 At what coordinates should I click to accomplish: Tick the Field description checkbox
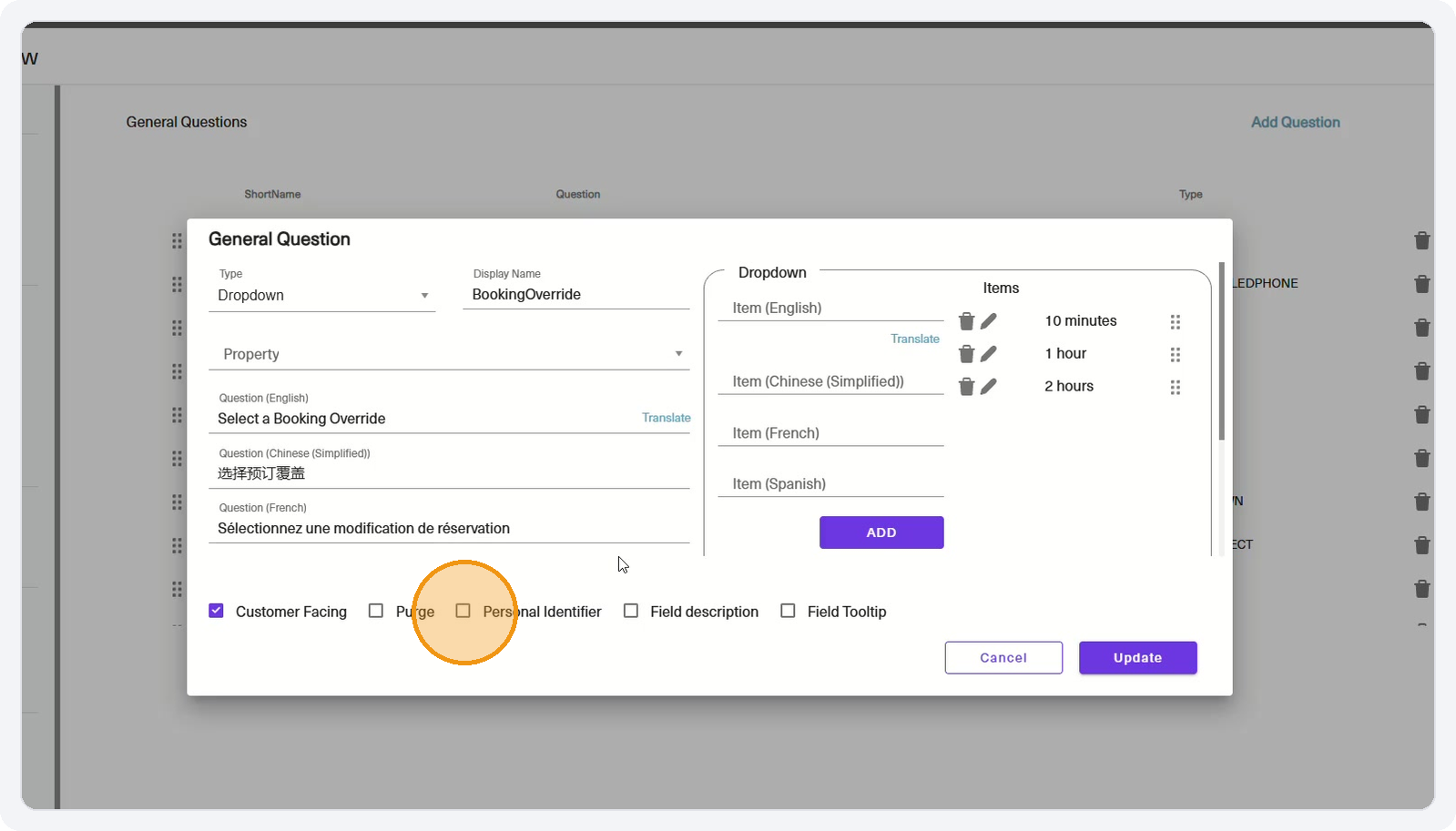[630, 611]
